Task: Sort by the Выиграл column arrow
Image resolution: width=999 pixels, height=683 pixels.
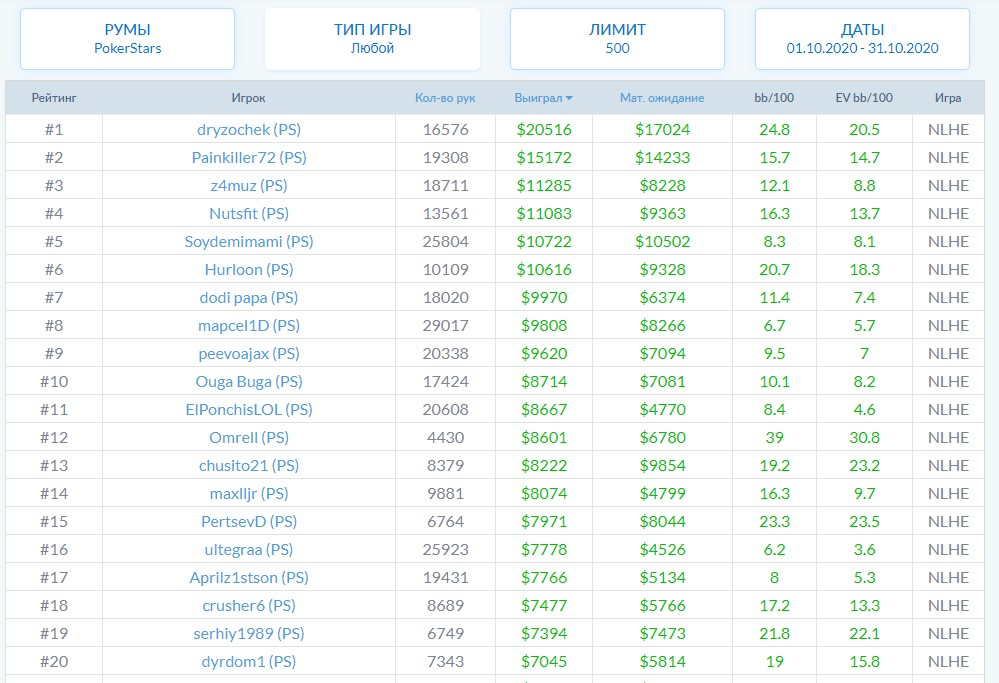Action: (x=569, y=98)
